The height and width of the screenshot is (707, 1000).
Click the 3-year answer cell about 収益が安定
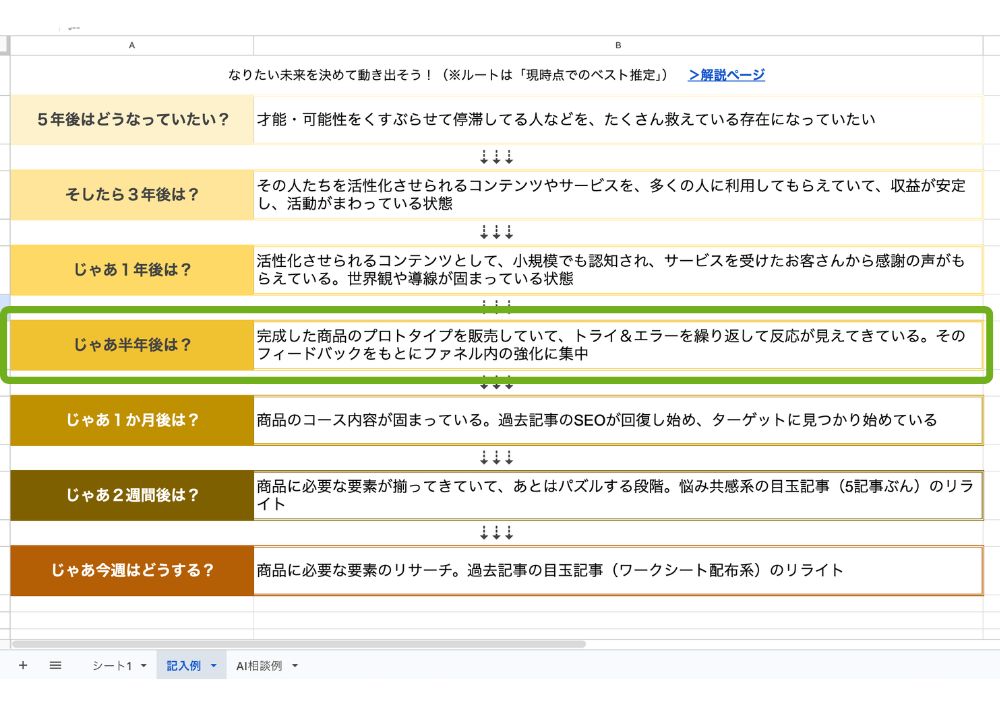click(618, 194)
